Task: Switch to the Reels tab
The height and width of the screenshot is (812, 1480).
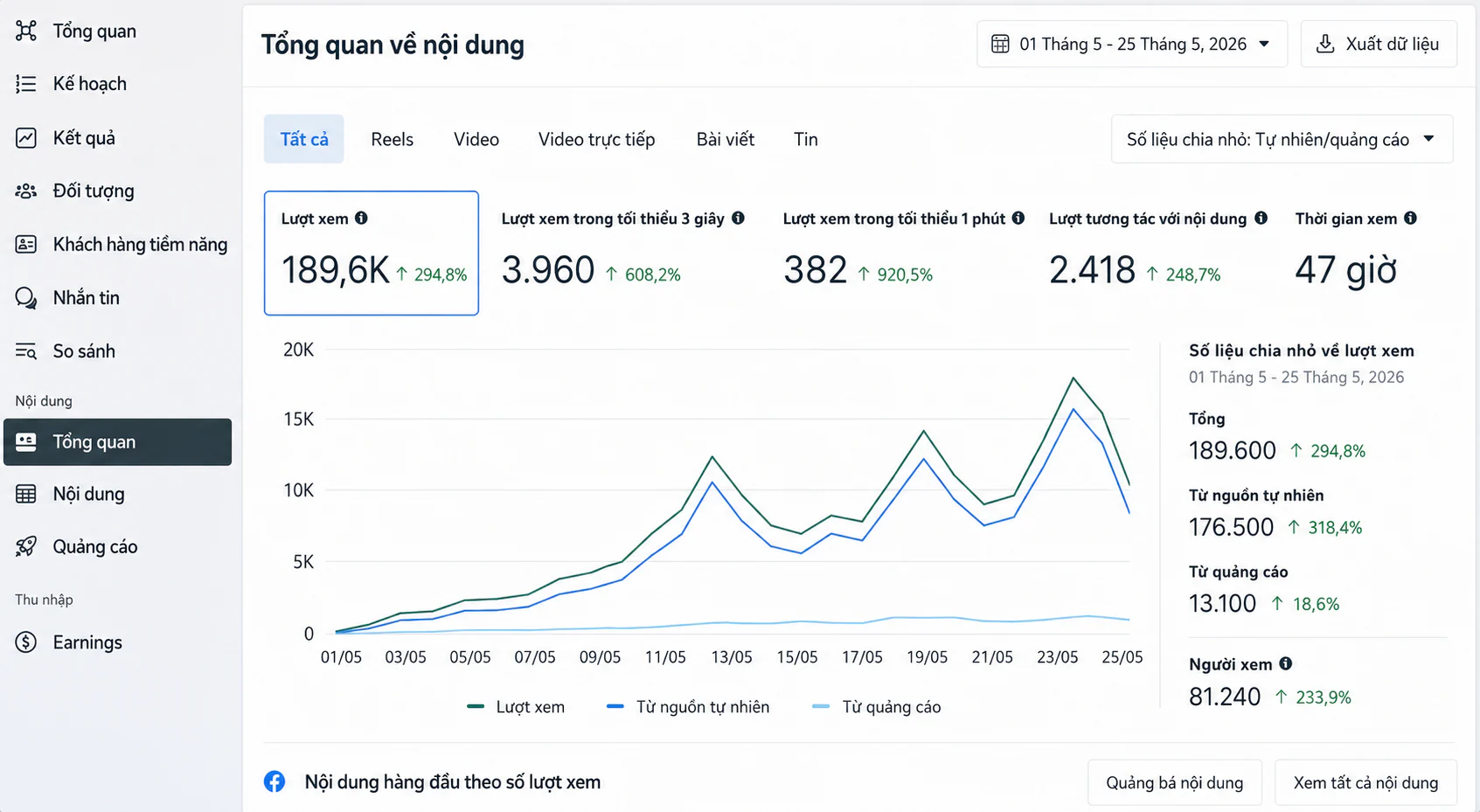Action: [392, 139]
